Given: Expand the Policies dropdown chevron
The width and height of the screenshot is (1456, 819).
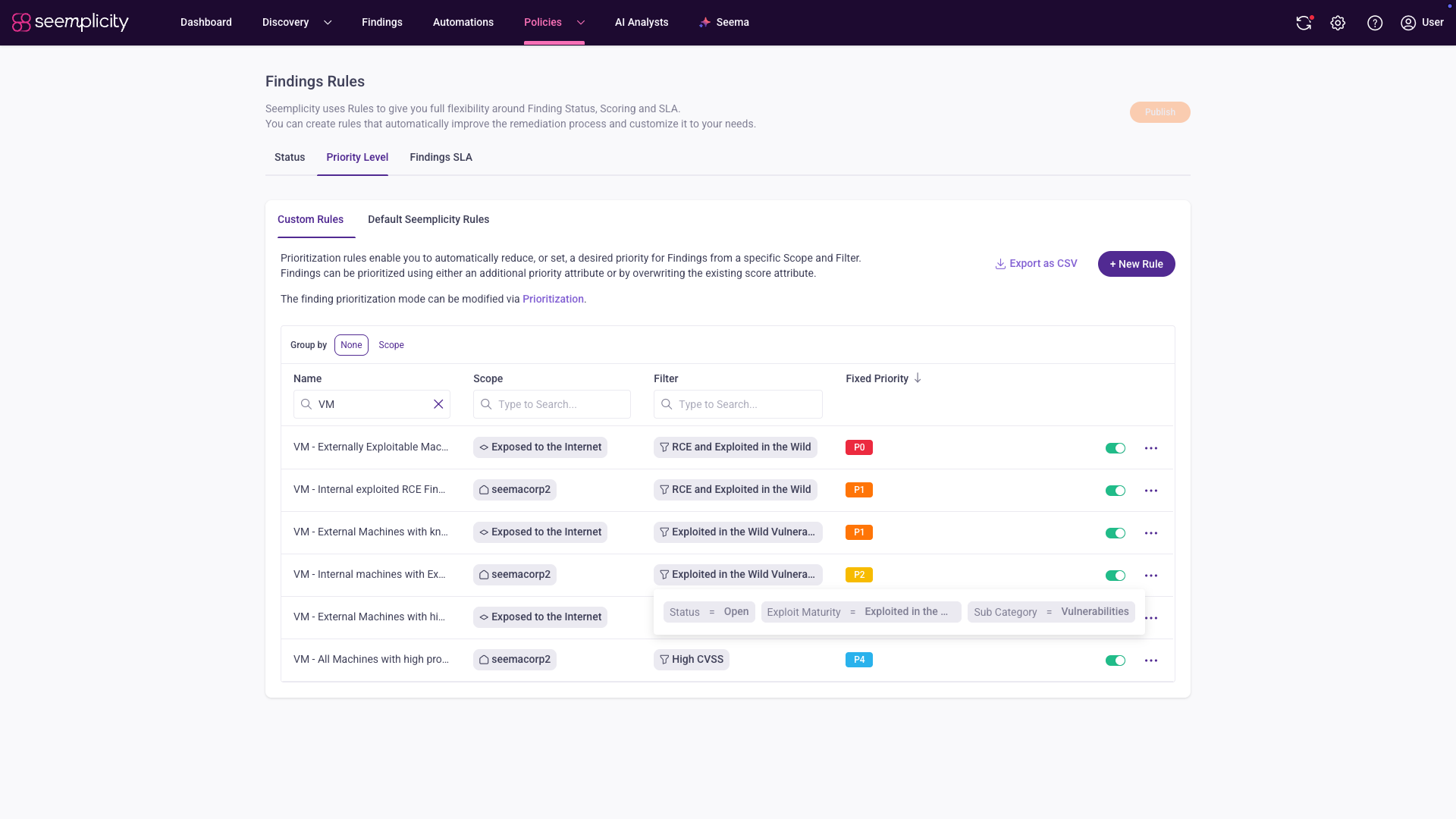Looking at the screenshot, I should pos(581,23).
